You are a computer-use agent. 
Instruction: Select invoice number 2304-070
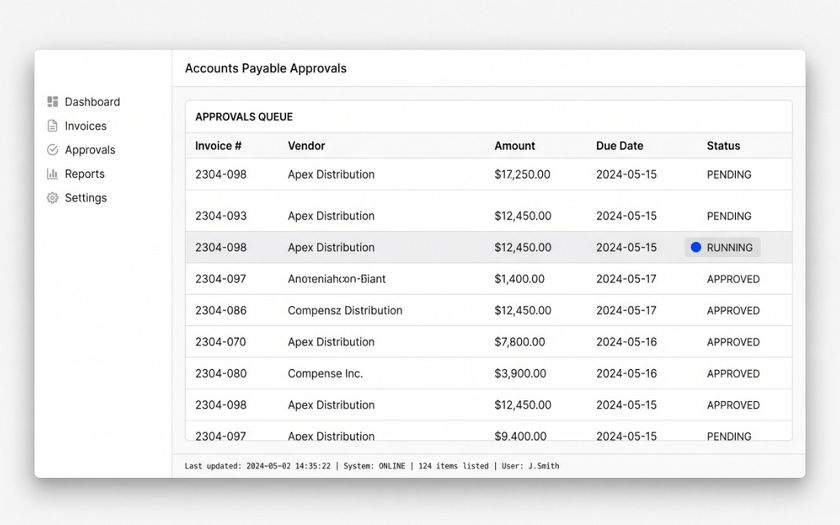(x=221, y=342)
